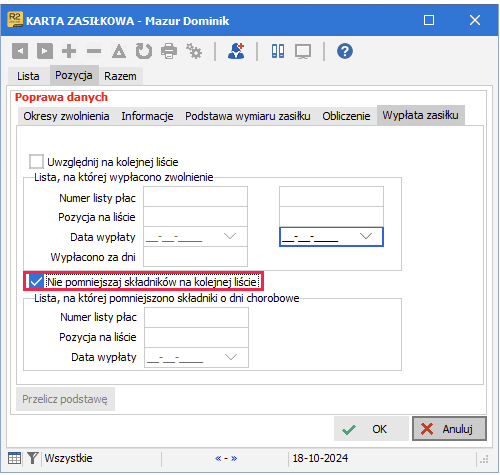Screen dimensions: 500x475
Task: Click the Przelicz podstawę button
Action: tap(65, 399)
